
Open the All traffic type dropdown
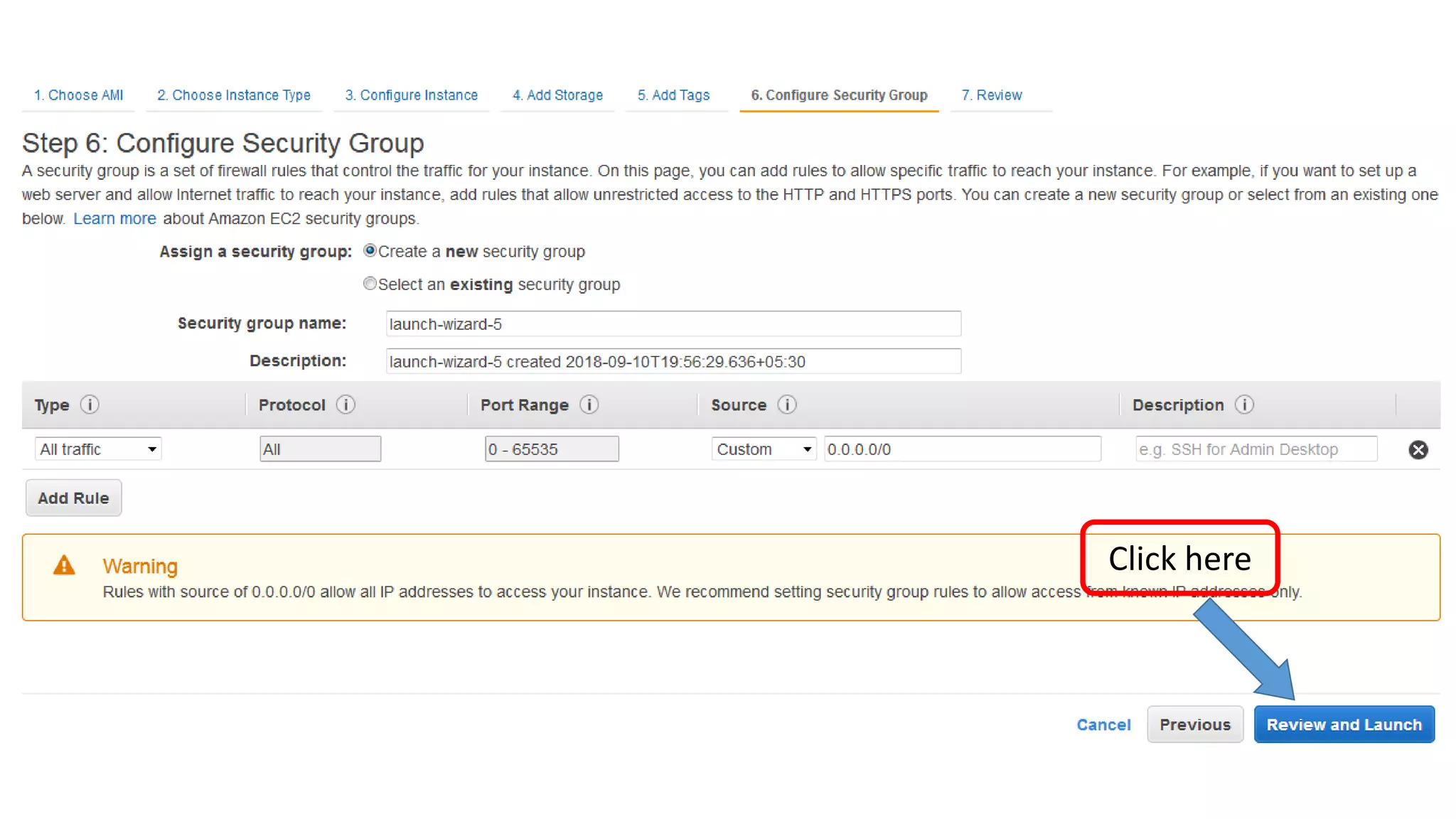pyautogui.click(x=98, y=449)
